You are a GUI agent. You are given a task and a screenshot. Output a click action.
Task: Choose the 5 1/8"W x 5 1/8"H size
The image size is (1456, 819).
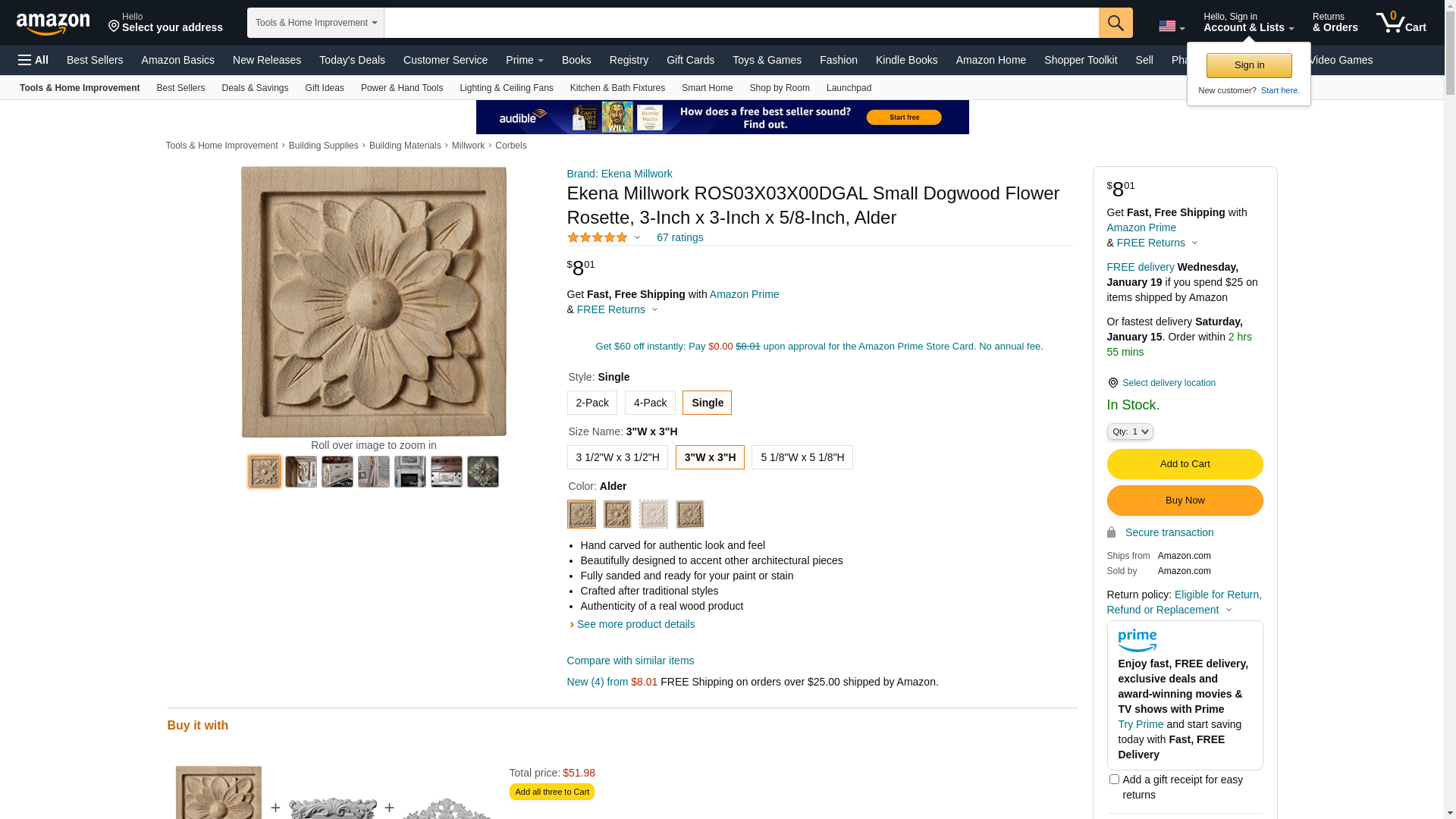click(802, 457)
